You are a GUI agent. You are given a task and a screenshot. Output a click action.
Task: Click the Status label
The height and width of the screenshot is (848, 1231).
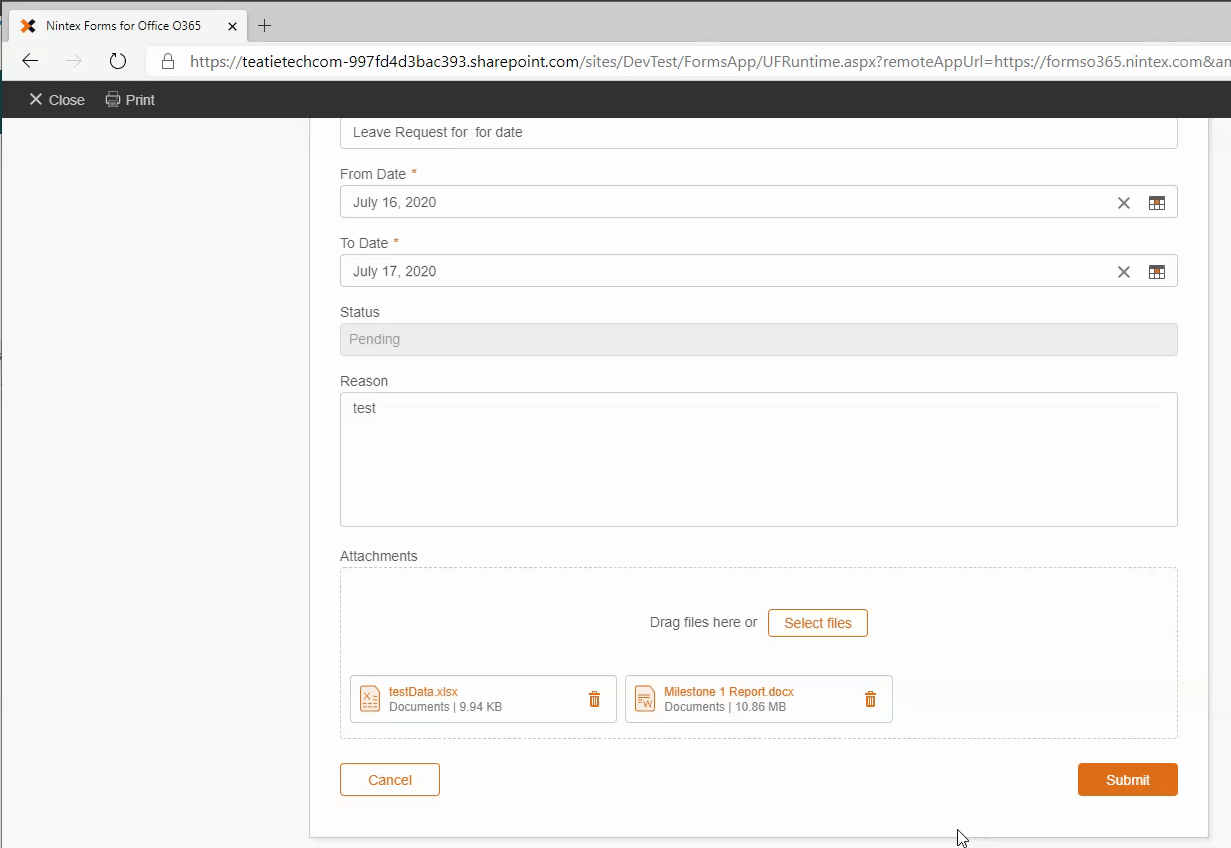[x=360, y=312]
